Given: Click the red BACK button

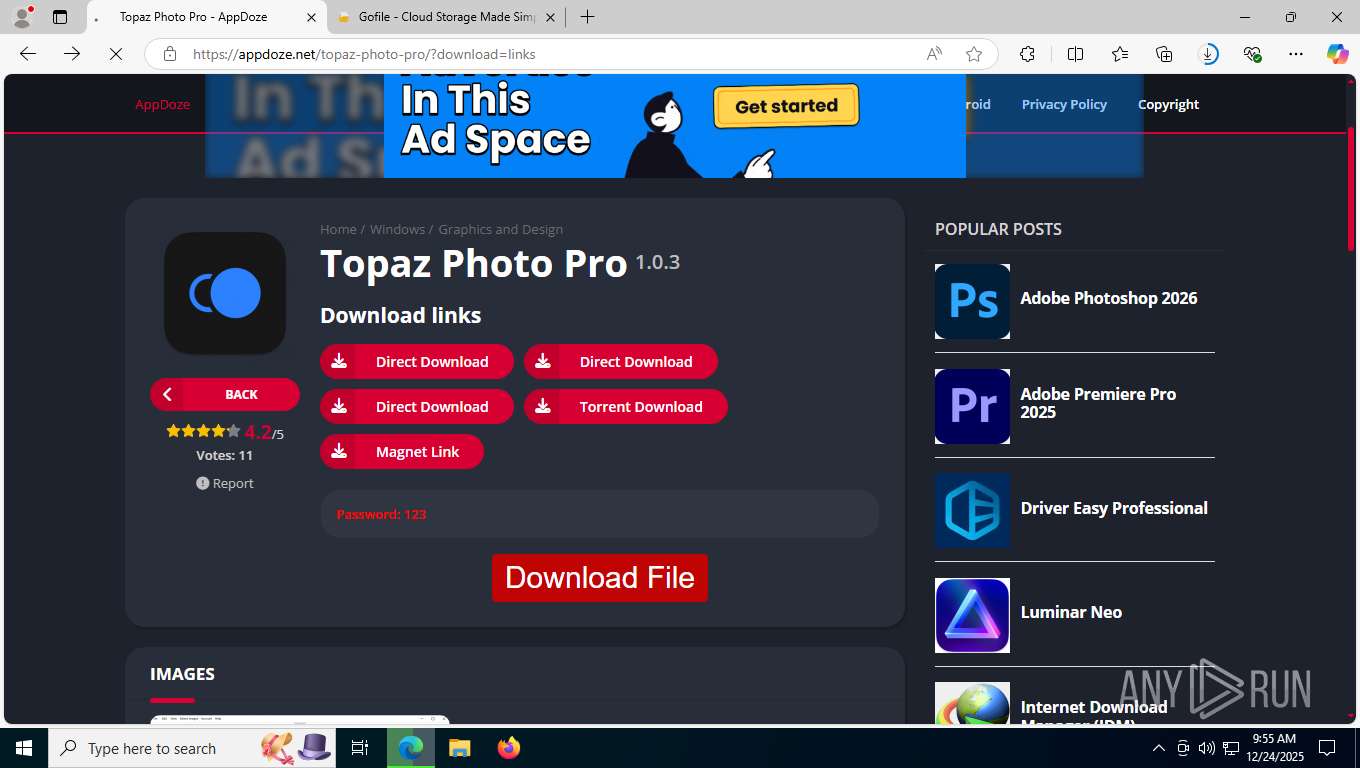Looking at the screenshot, I should tap(225, 394).
